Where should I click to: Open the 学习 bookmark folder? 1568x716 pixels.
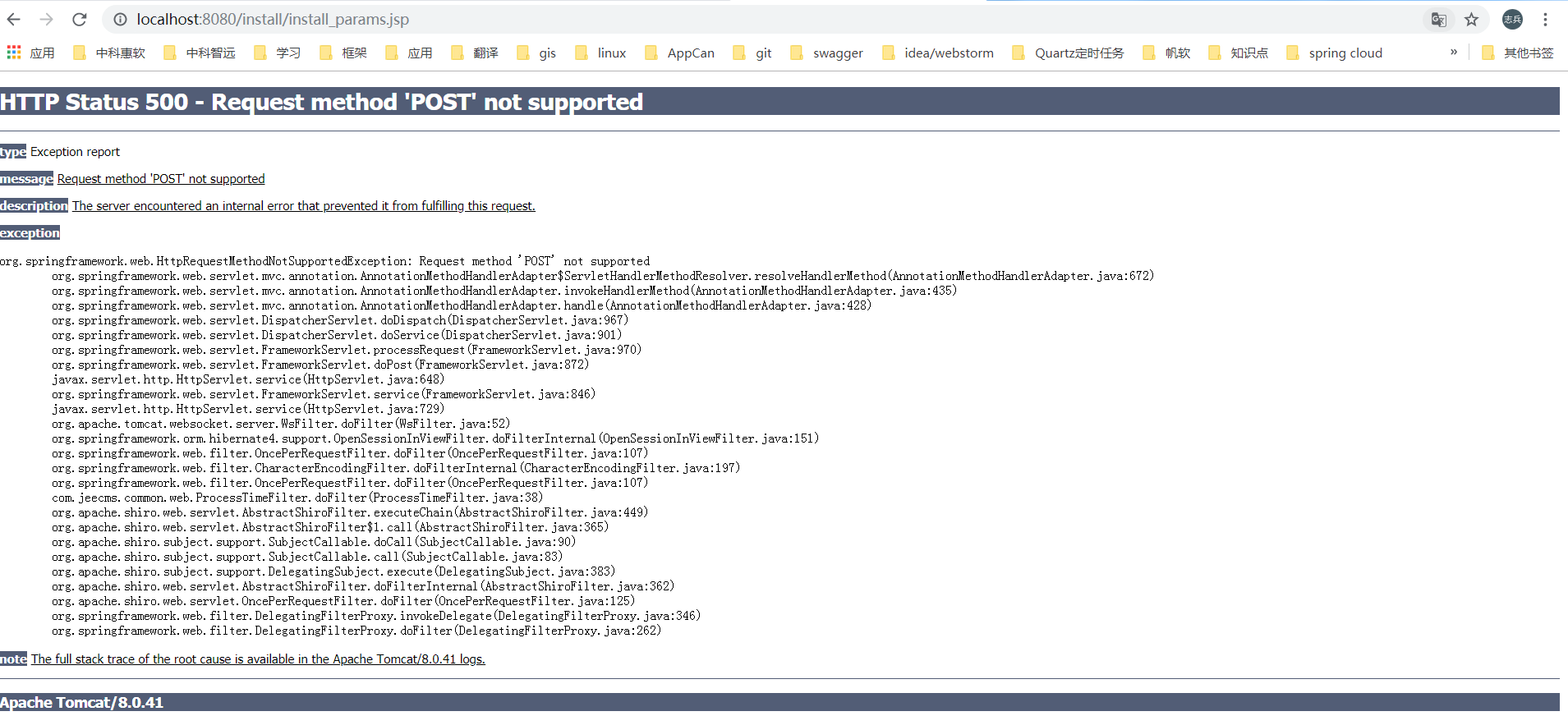pos(278,53)
